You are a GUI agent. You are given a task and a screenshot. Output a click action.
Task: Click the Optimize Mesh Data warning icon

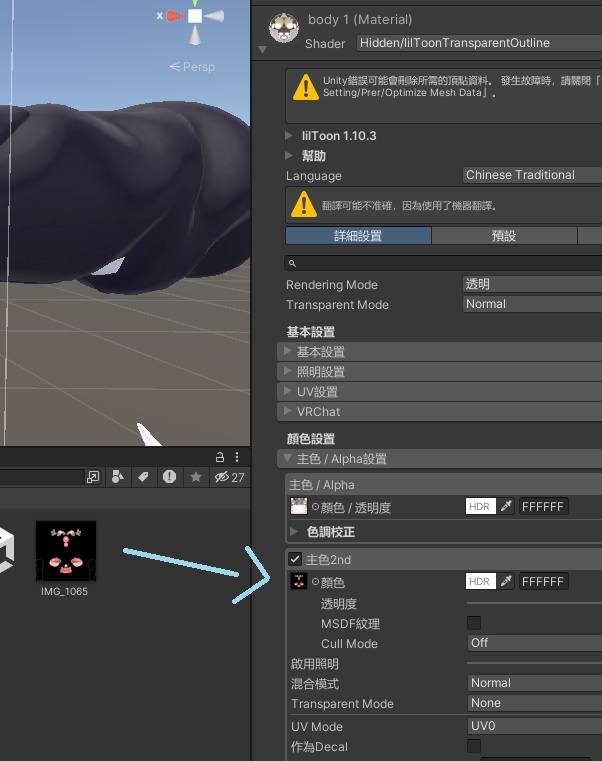click(306, 87)
